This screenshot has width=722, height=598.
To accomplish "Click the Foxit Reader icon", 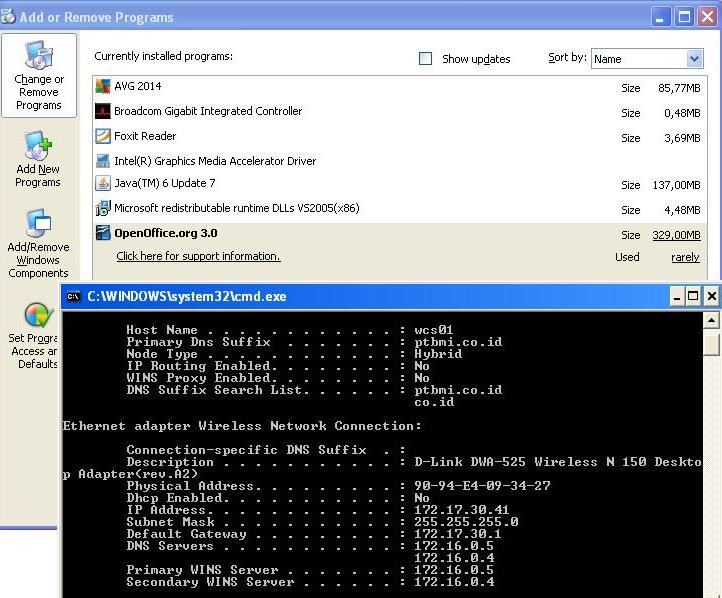I will click(102, 137).
